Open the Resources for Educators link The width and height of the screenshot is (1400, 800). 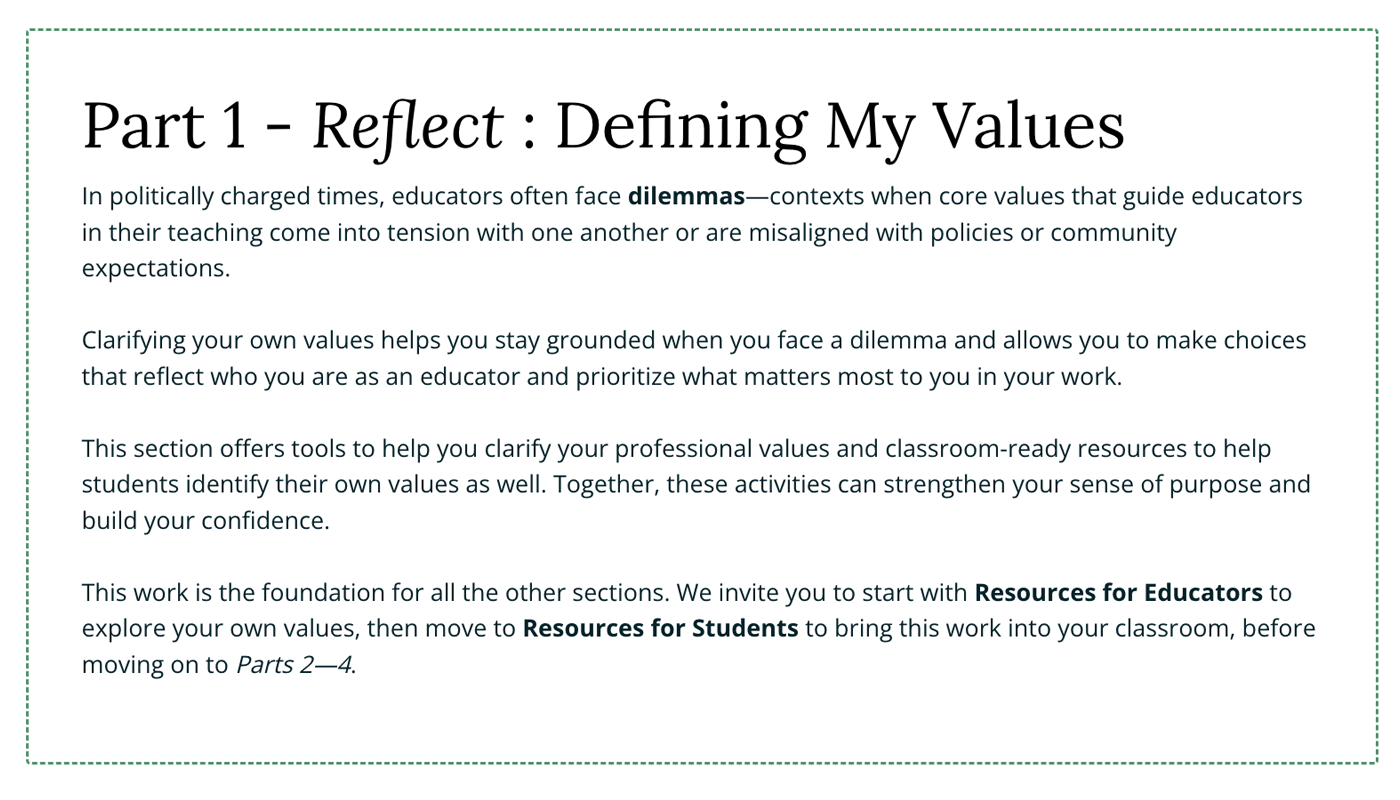pos(1118,593)
